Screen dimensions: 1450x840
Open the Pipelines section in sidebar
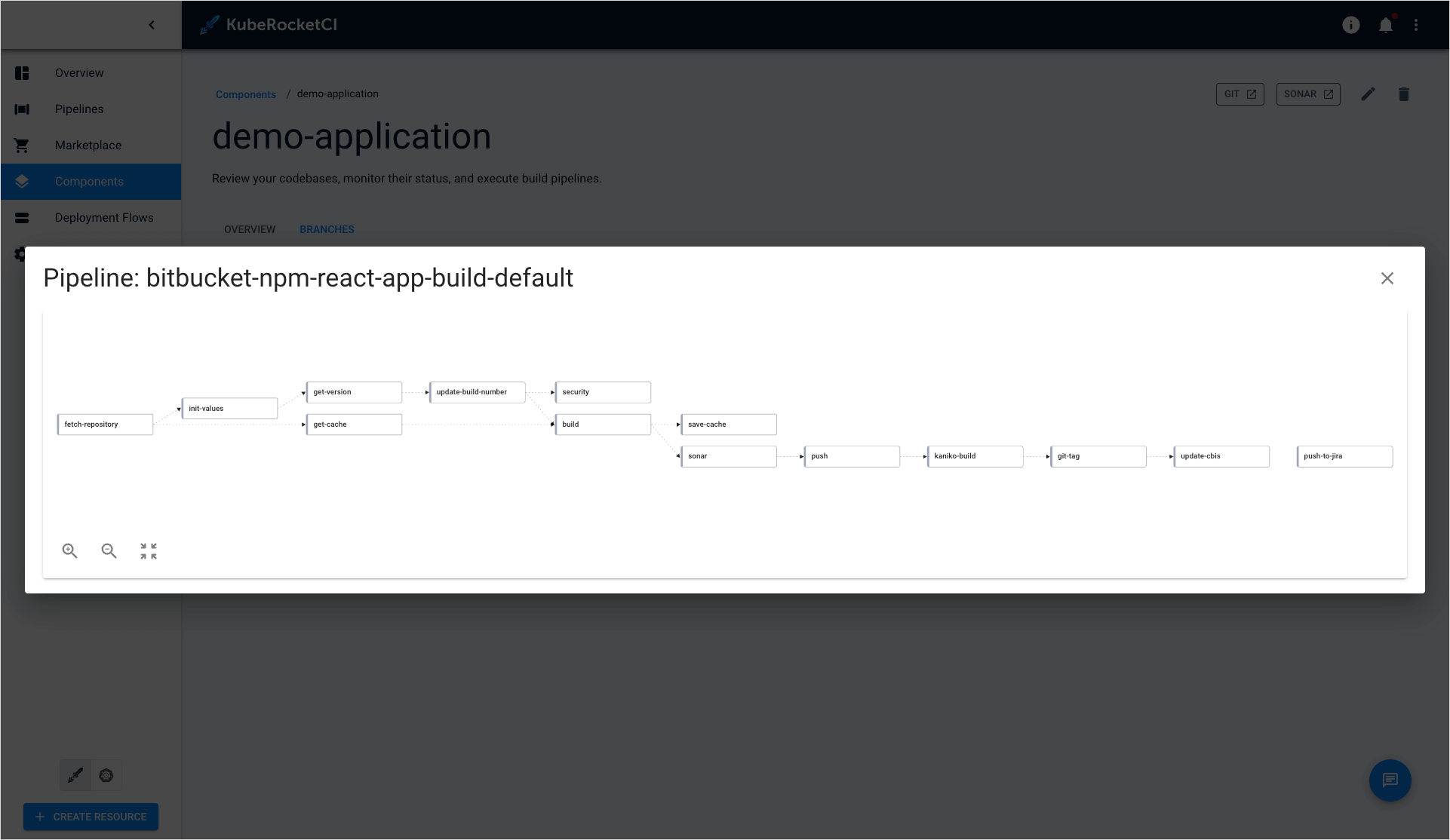tap(79, 109)
